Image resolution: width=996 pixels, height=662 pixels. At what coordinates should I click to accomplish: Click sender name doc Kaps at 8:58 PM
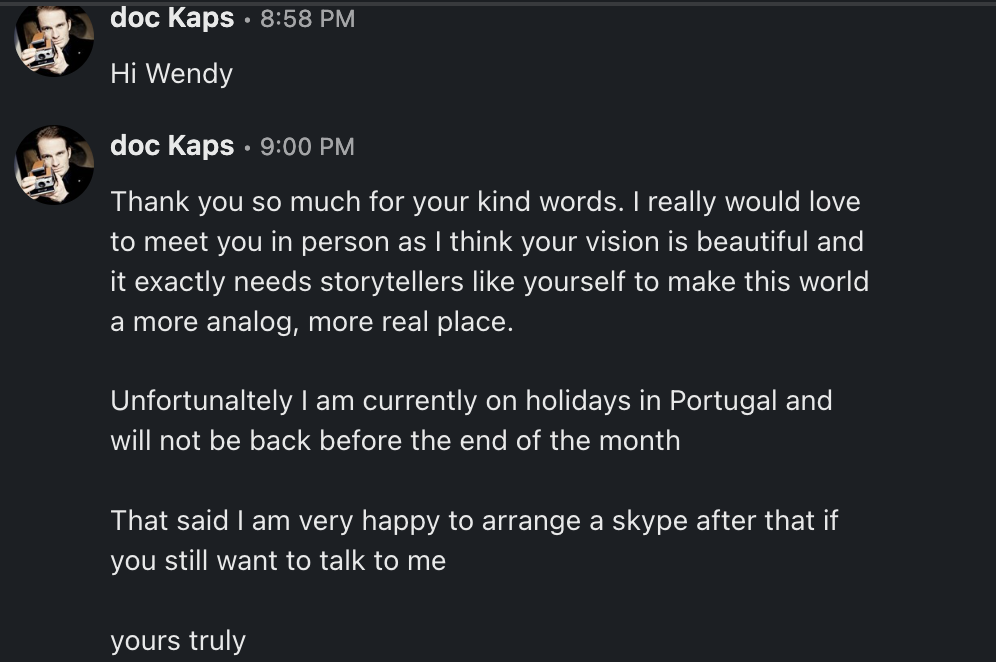point(172,18)
